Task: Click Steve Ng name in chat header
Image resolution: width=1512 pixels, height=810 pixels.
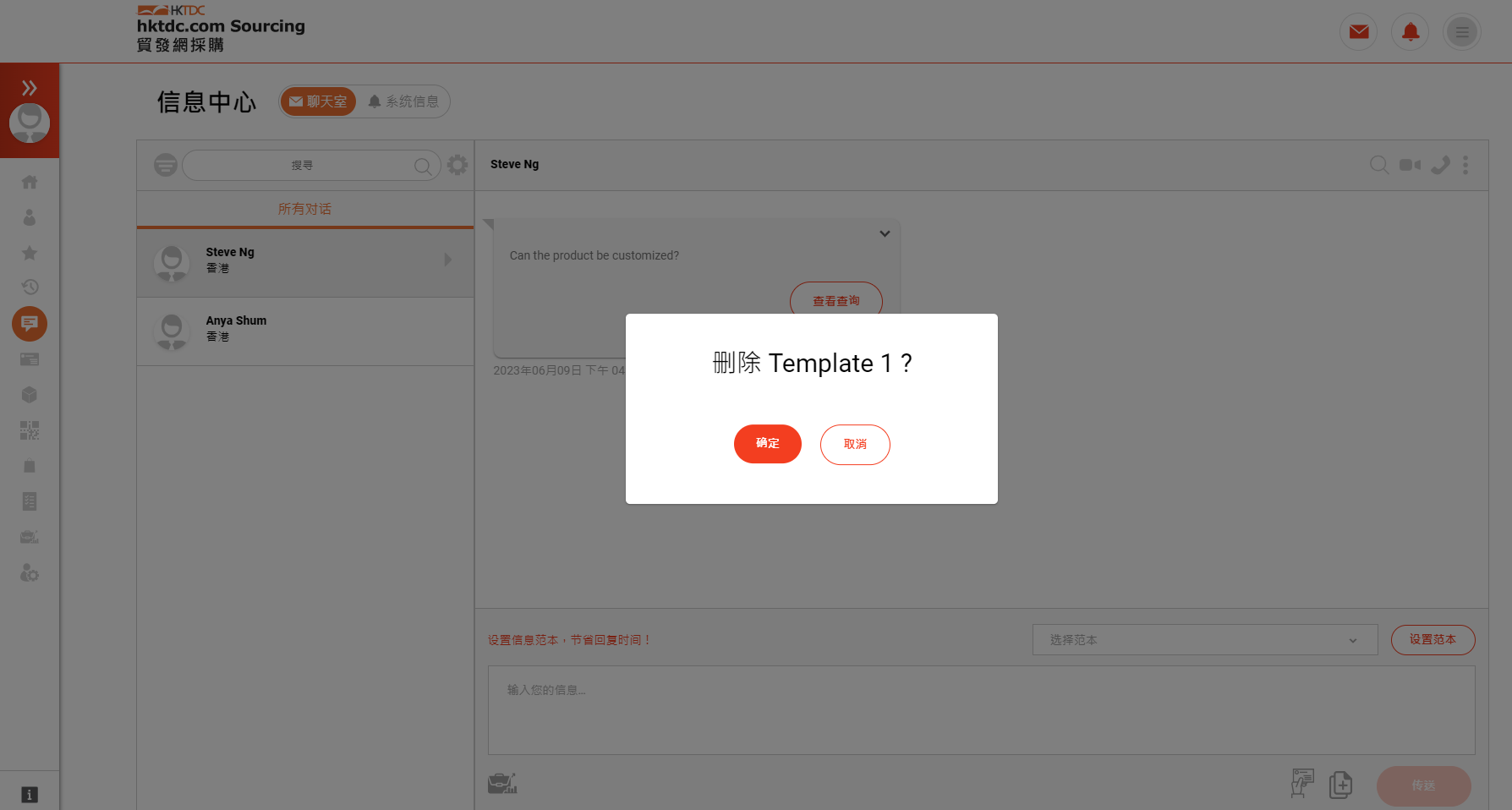Action: [x=514, y=164]
